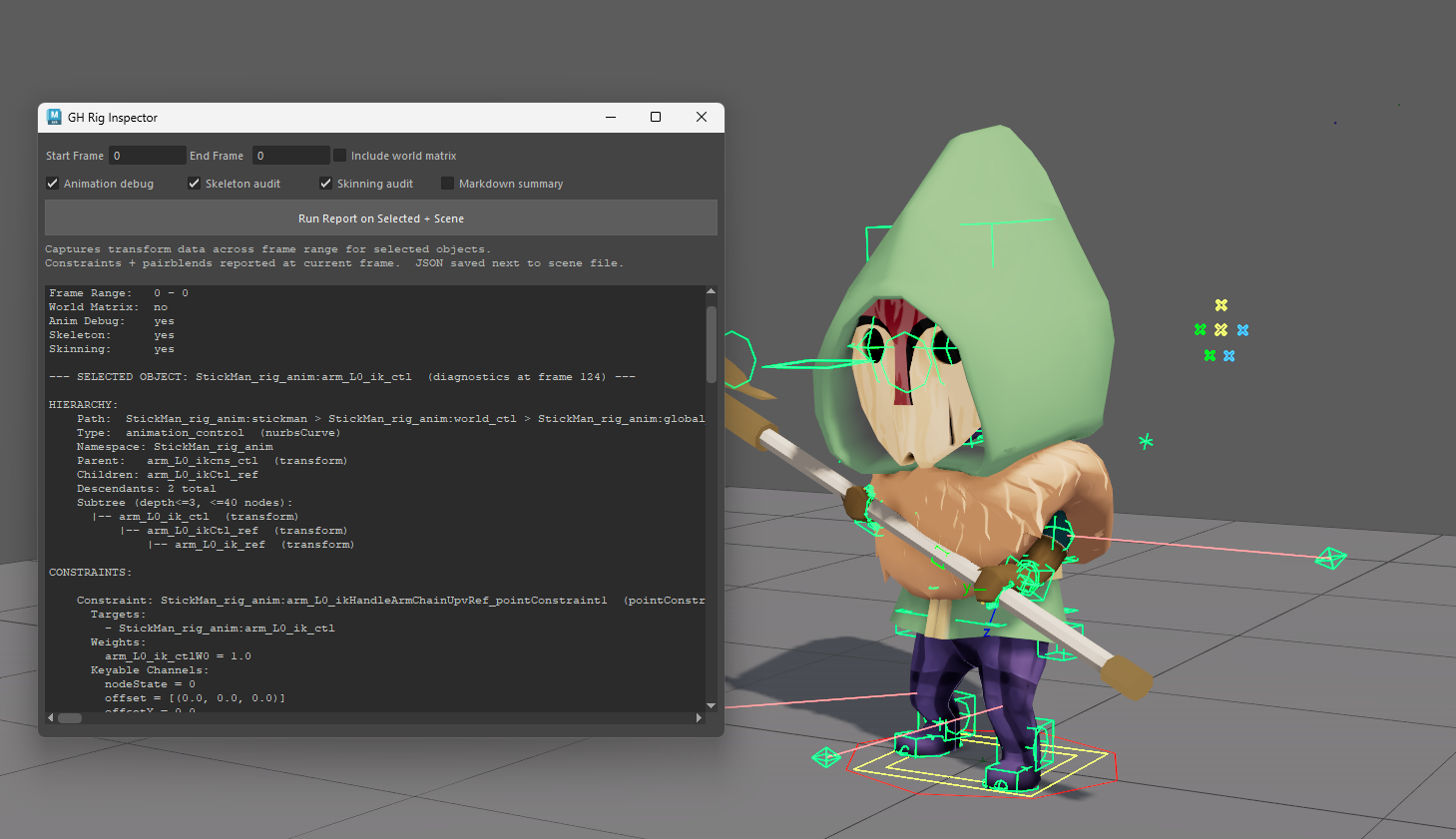Click the 'Descendants: 2 total' line

point(146,488)
